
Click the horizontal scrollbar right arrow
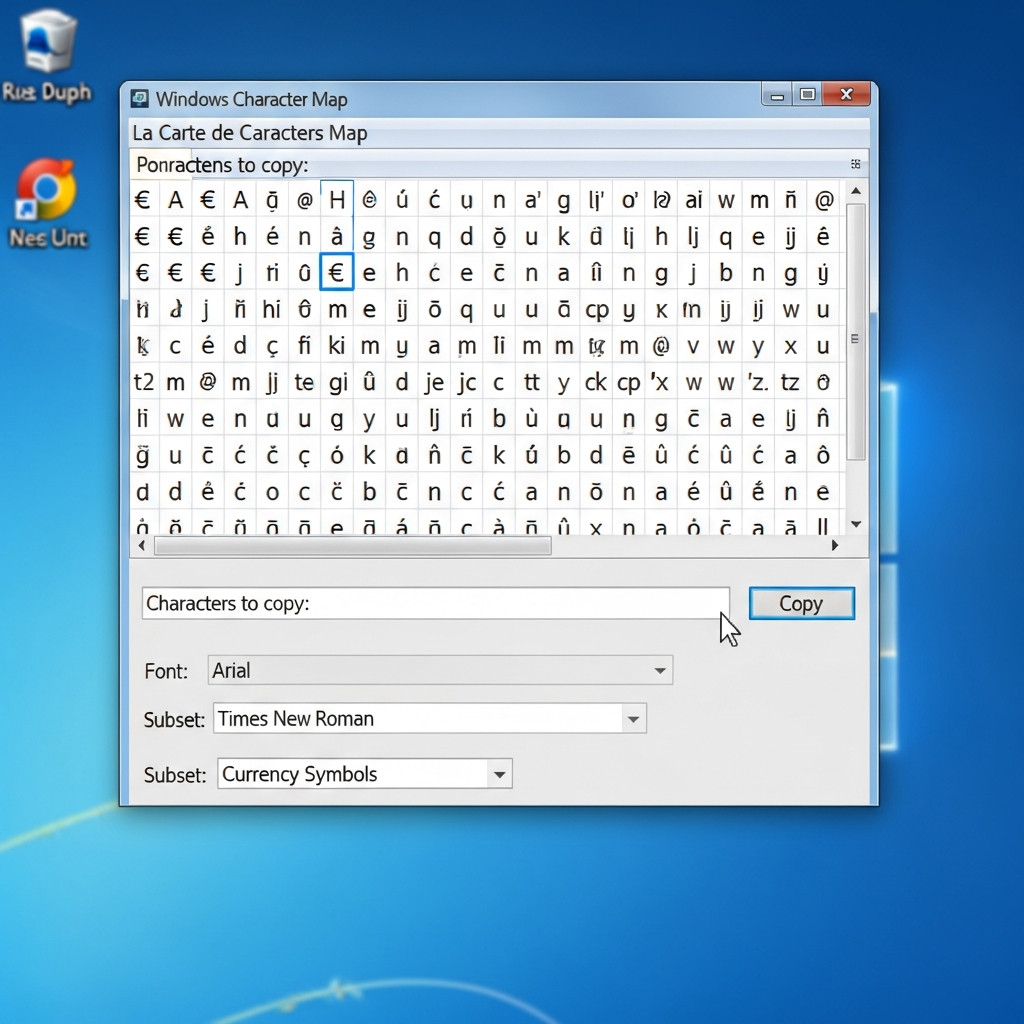click(x=835, y=545)
